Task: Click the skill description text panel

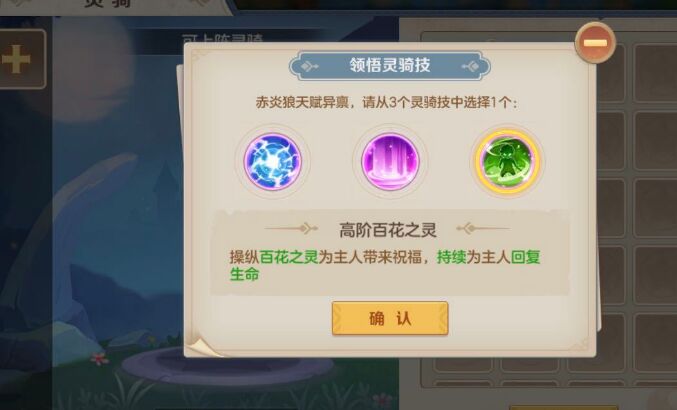Action: (x=390, y=253)
